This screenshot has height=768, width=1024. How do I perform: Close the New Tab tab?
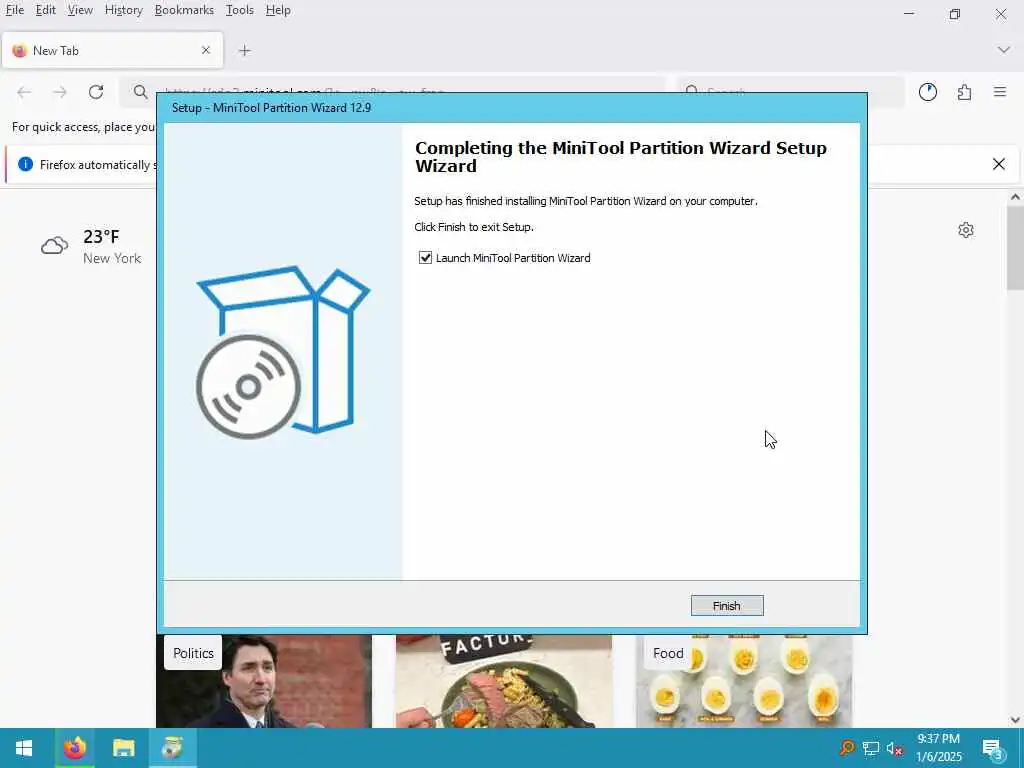pos(206,50)
